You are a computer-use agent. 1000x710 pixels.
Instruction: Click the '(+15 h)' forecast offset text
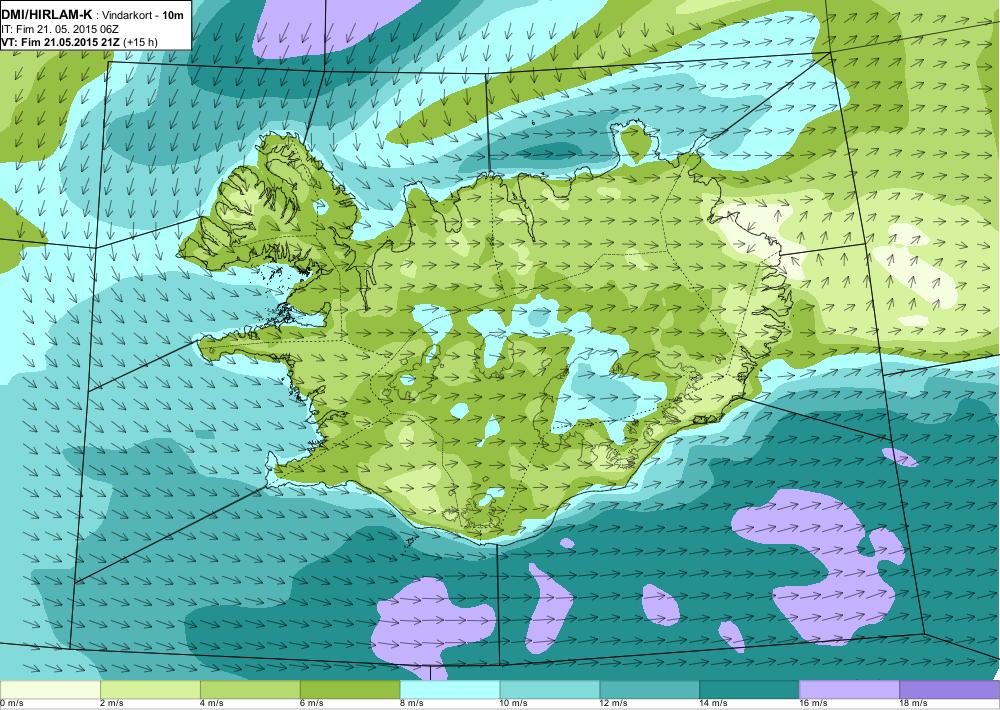pyautogui.click(x=140, y=42)
